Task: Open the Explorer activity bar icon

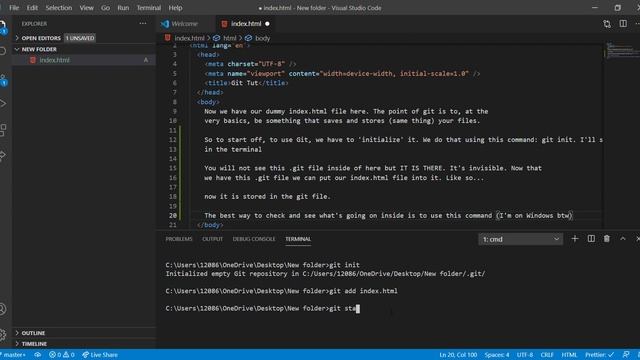Action: pos(3,27)
